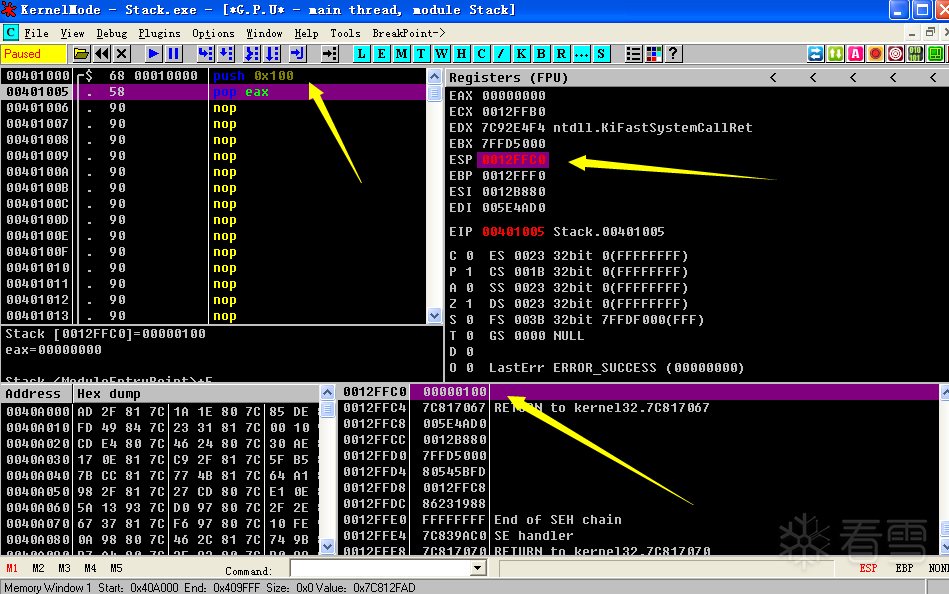Open the Command box dropdown arrow
The height and width of the screenshot is (594, 949).
click(478, 568)
